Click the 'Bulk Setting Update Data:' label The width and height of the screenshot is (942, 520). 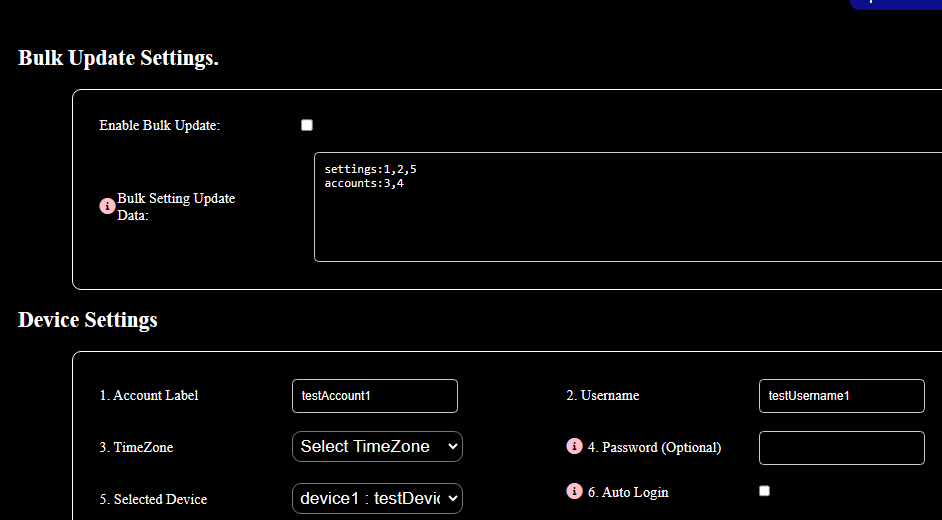(x=176, y=207)
